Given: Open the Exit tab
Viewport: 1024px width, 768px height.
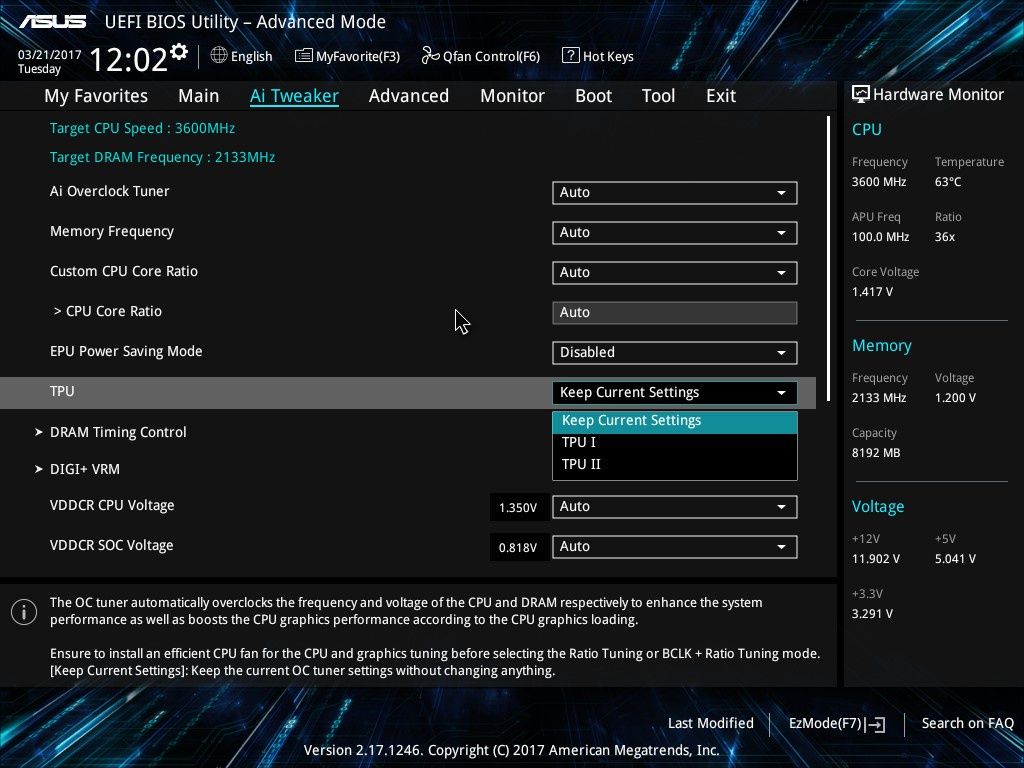Looking at the screenshot, I should coord(721,96).
